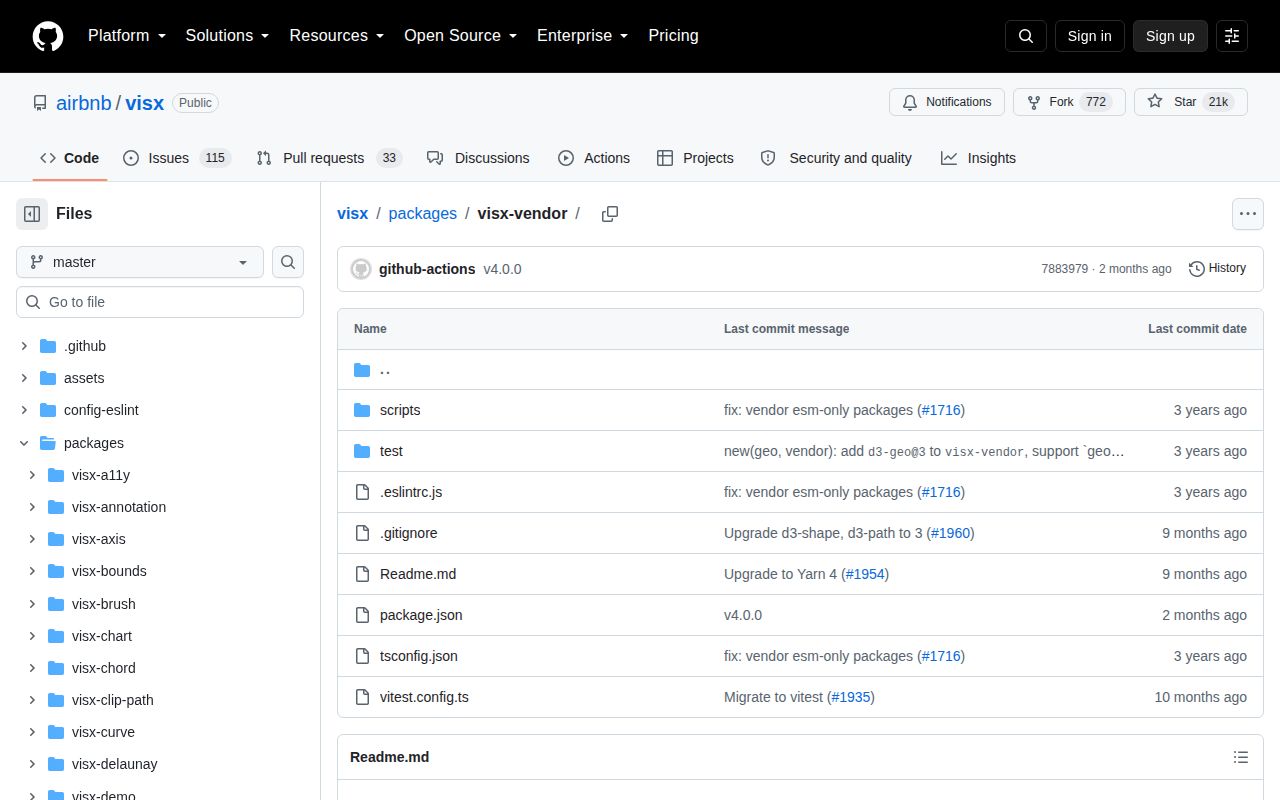Click the Sign in button
Image resolution: width=1280 pixels, height=800 pixels.
[x=1089, y=36]
